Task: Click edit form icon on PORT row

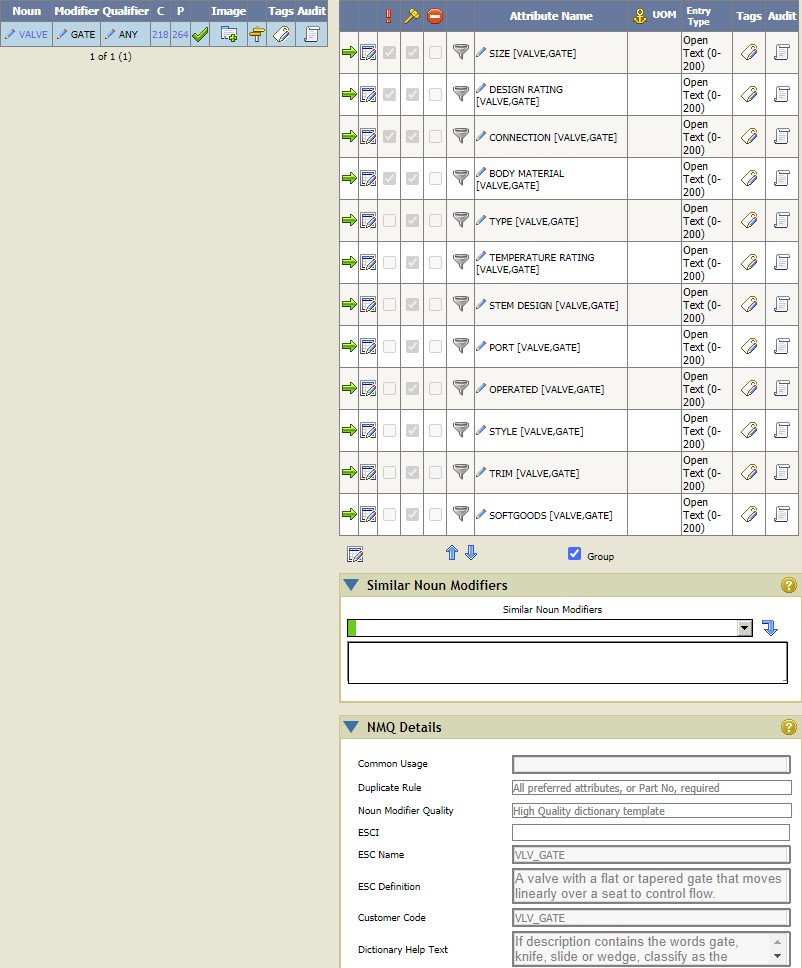Action: tap(368, 346)
